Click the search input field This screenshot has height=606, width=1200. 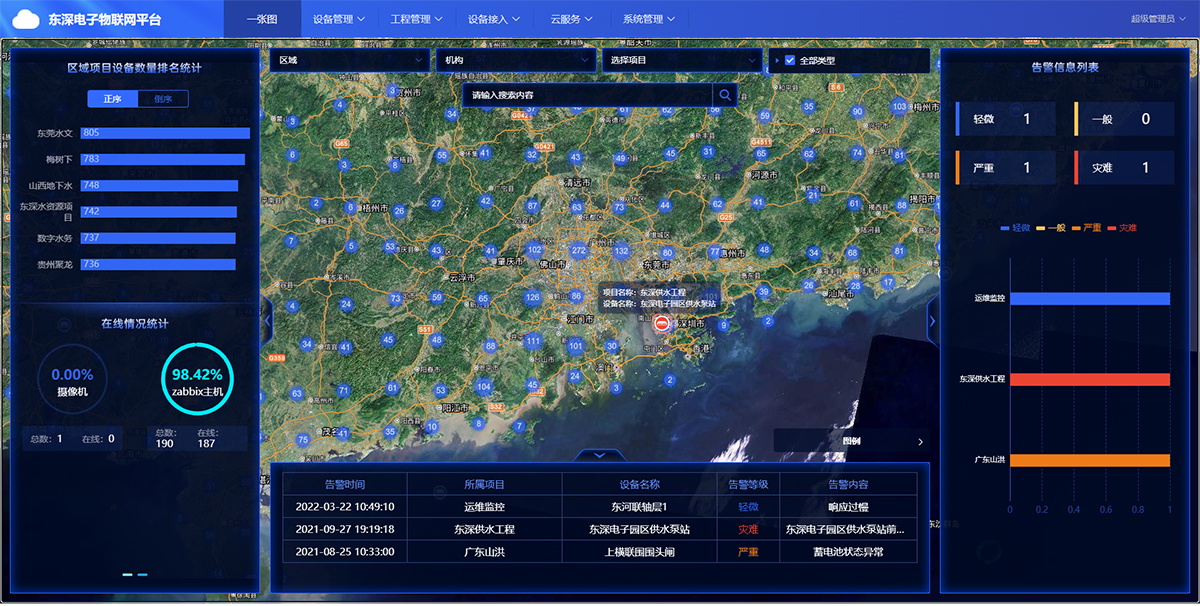click(588, 95)
